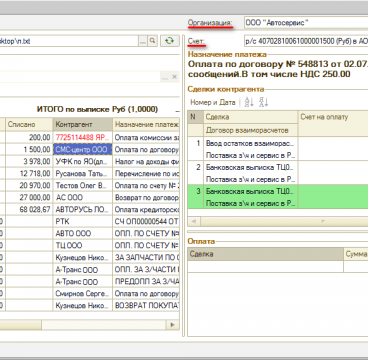Click payment purpose 'ЗА ЗАПЧАСТИ ПО С...'
The height and width of the screenshot is (360, 368).
146,258
